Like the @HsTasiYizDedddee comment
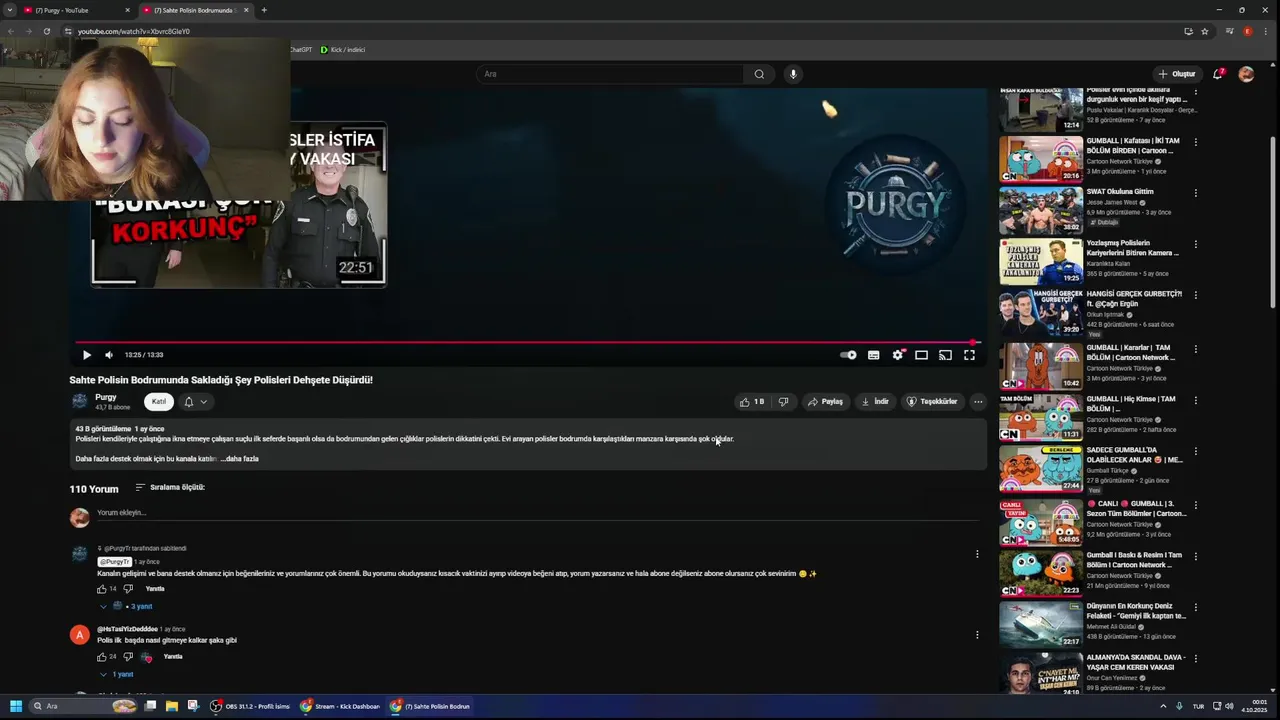Screen dimensions: 1280x720 tap(102, 657)
